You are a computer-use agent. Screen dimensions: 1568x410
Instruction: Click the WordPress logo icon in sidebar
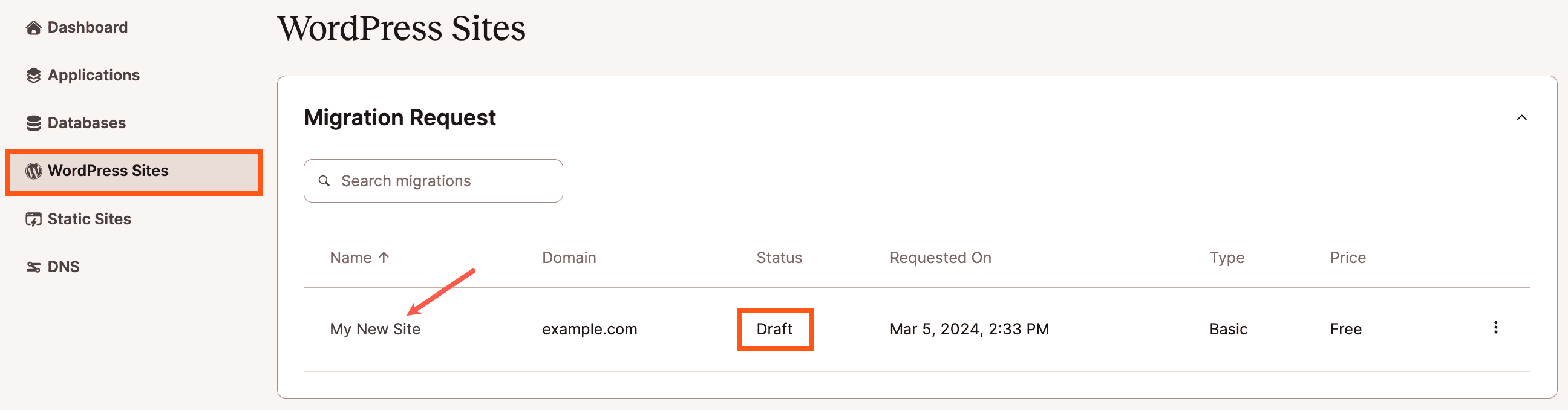[33, 171]
